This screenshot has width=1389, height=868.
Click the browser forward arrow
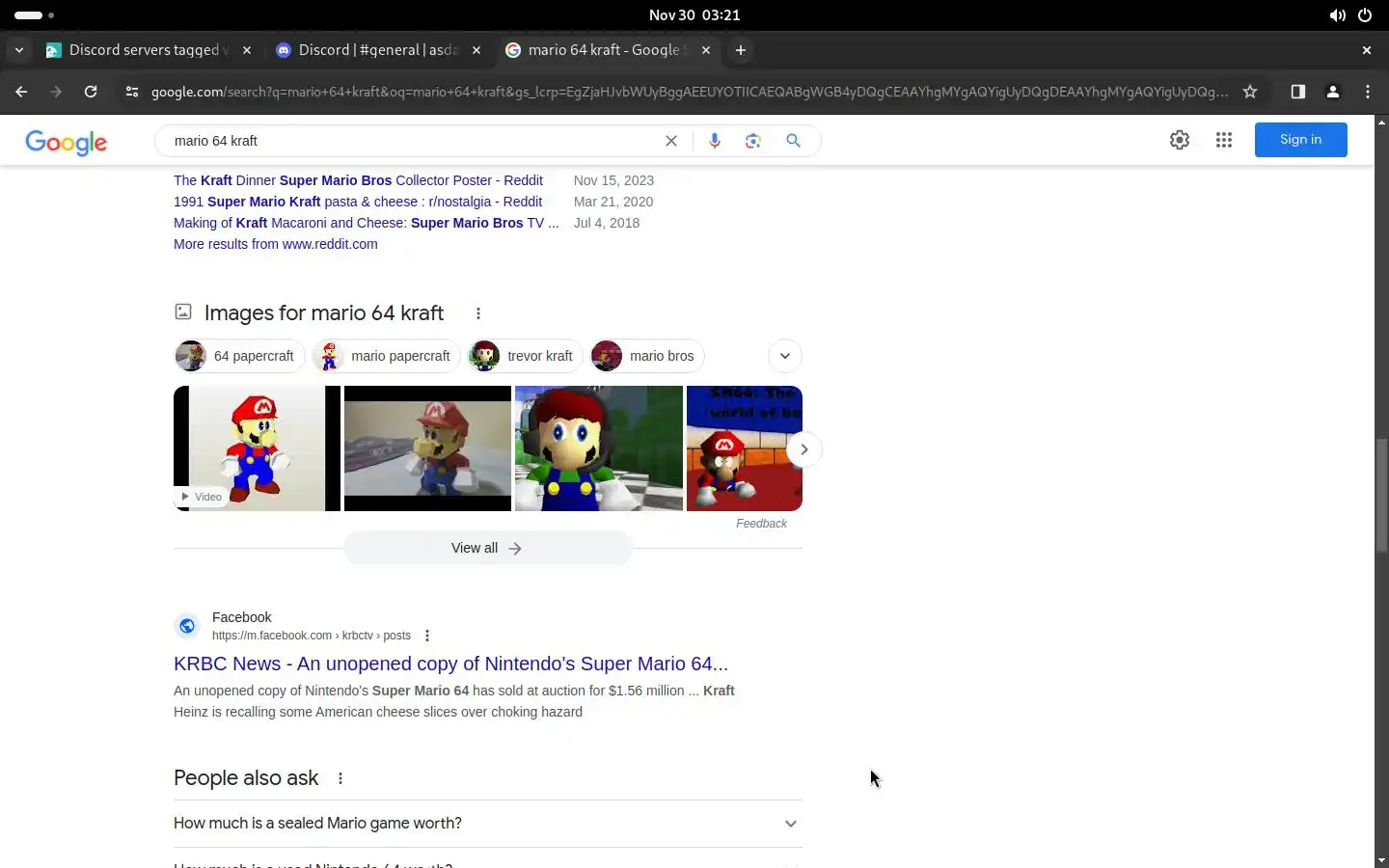click(56, 92)
